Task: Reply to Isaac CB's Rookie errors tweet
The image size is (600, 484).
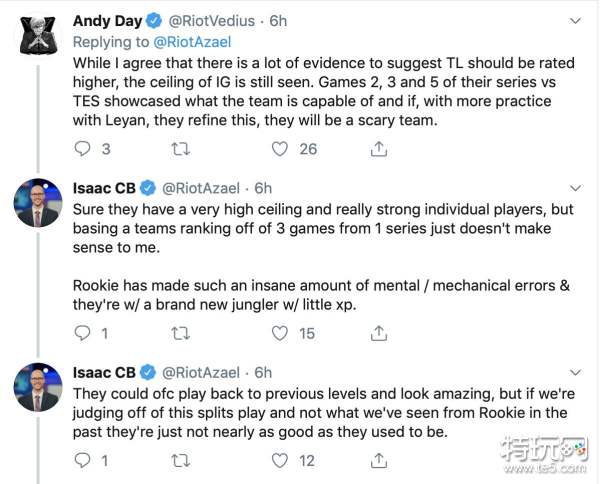Action: point(85,334)
